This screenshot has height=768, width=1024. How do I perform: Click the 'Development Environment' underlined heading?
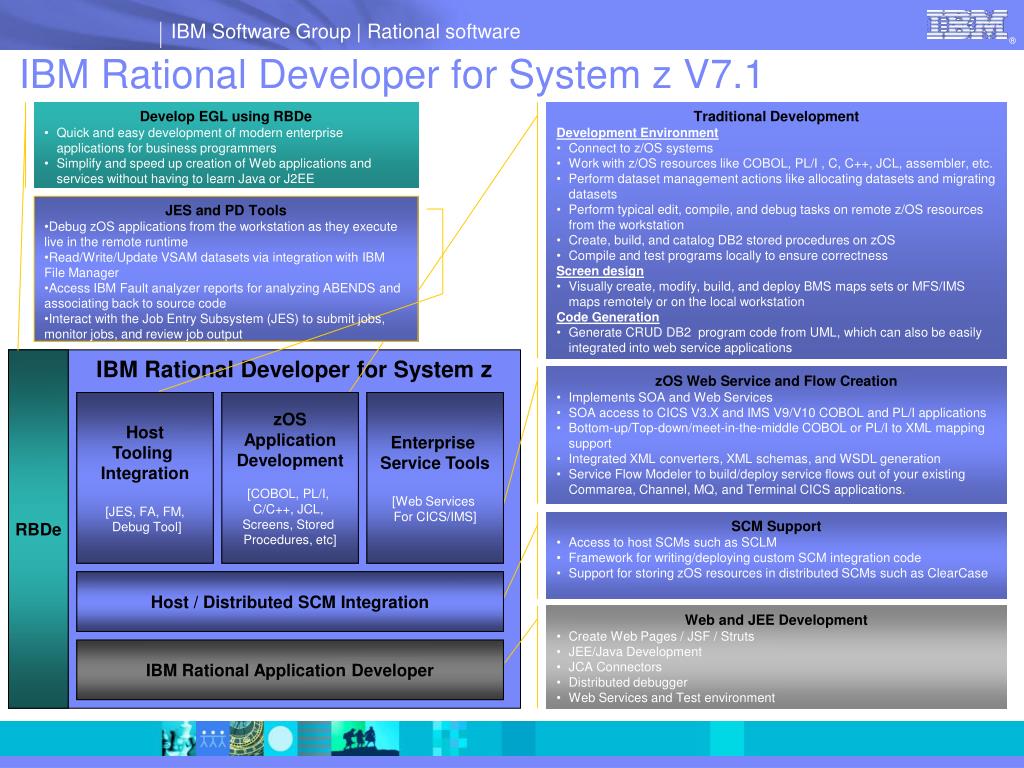pos(637,133)
